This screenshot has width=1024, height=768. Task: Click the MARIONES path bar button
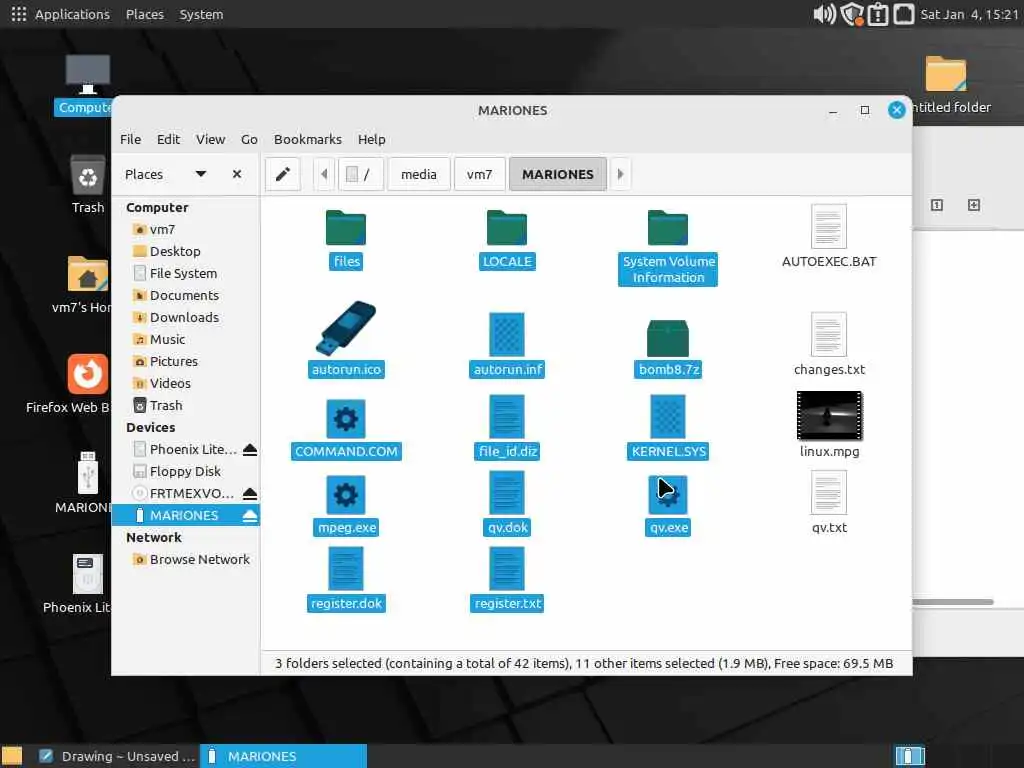point(558,174)
